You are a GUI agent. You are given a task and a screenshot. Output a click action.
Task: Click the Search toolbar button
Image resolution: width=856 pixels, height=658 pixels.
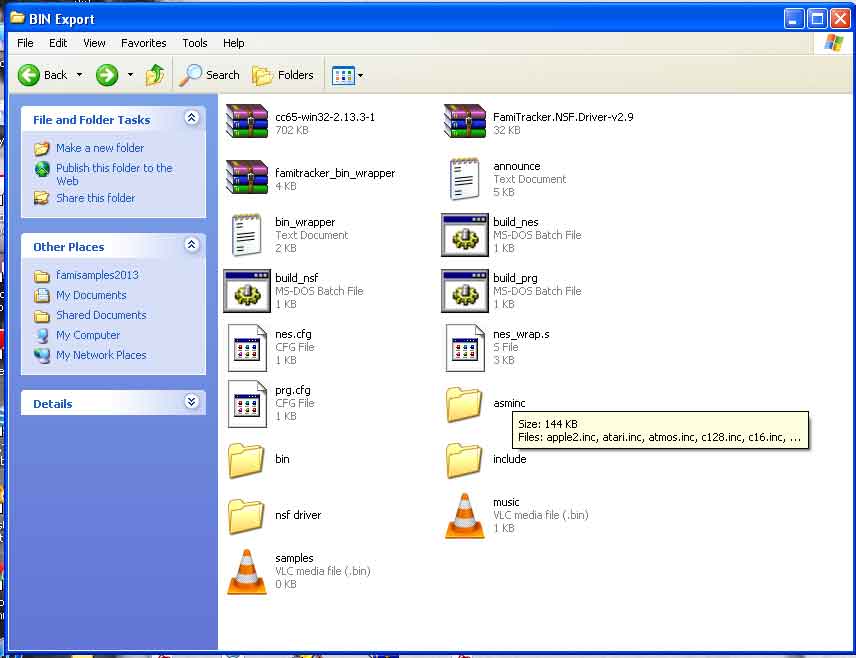click(210, 75)
